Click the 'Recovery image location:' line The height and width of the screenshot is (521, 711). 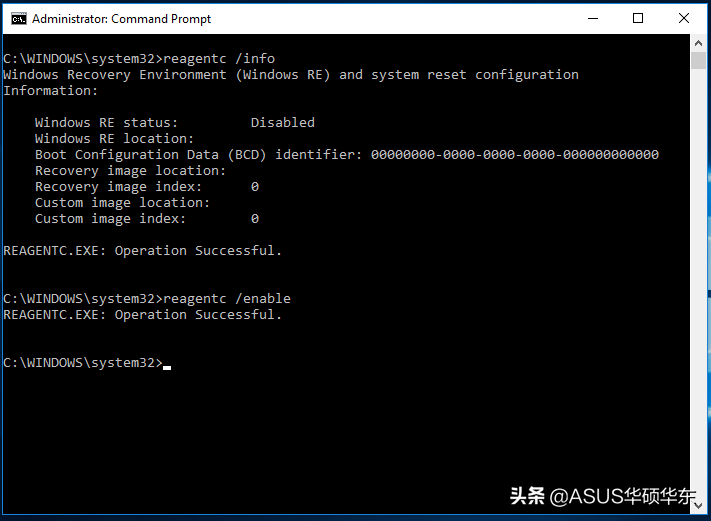coord(130,170)
